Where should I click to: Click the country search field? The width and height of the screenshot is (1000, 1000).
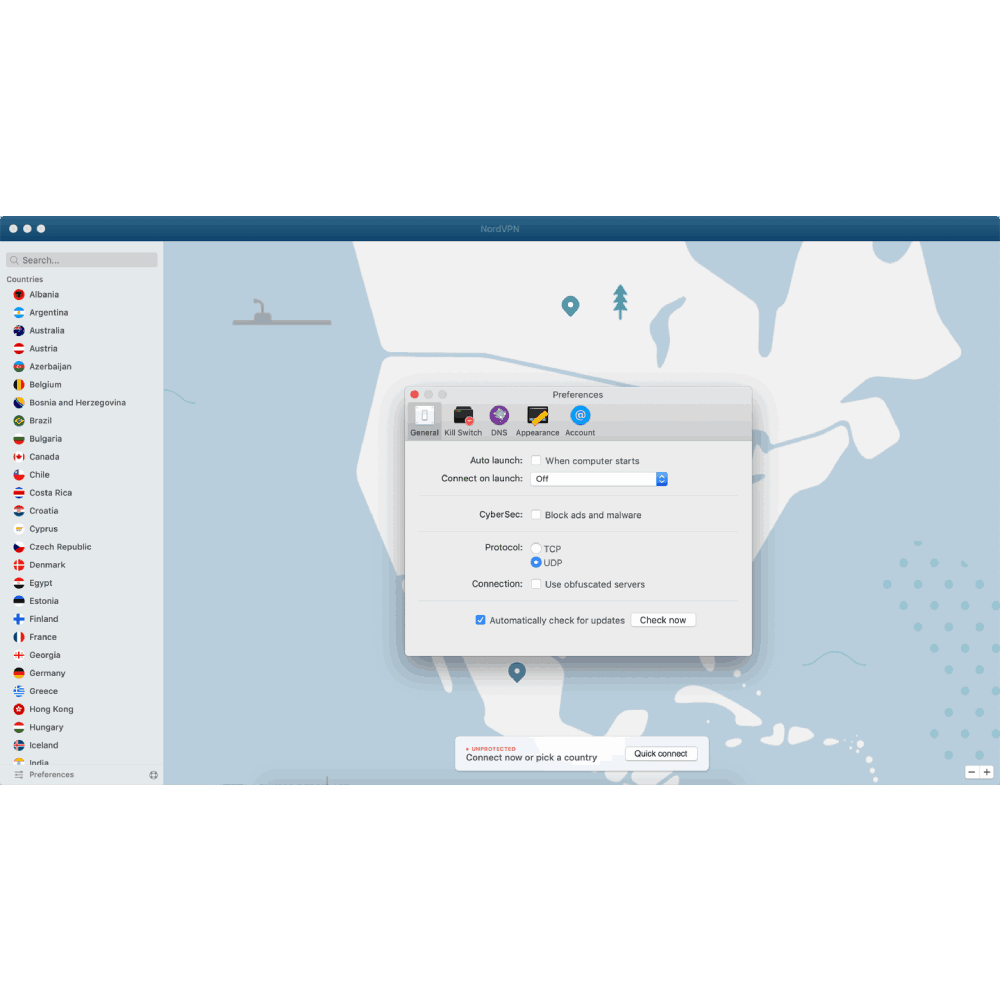click(82, 260)
